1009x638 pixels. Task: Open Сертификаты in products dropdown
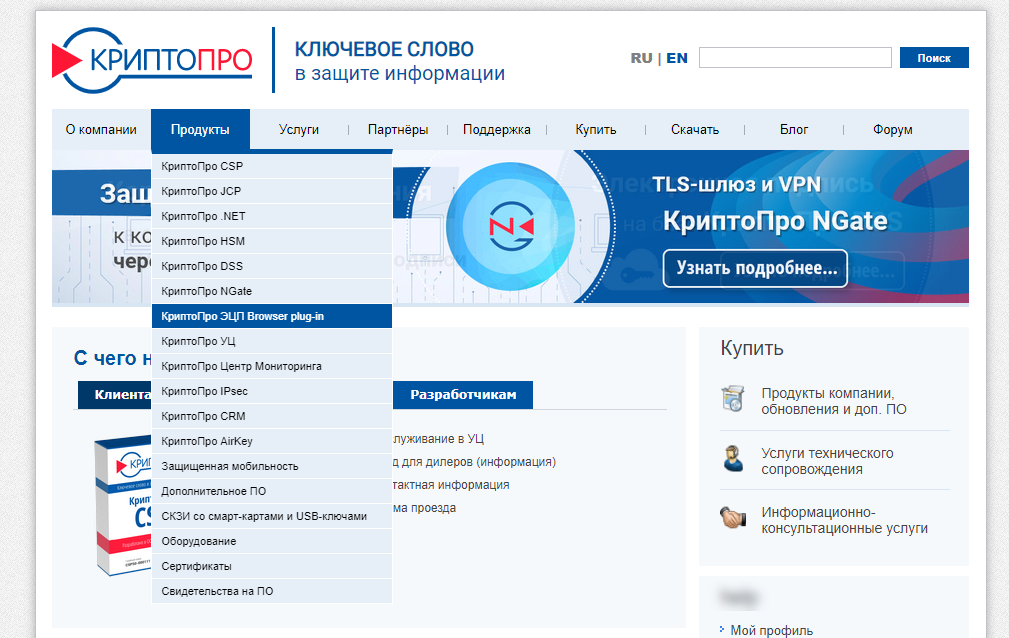click(272, 567)
